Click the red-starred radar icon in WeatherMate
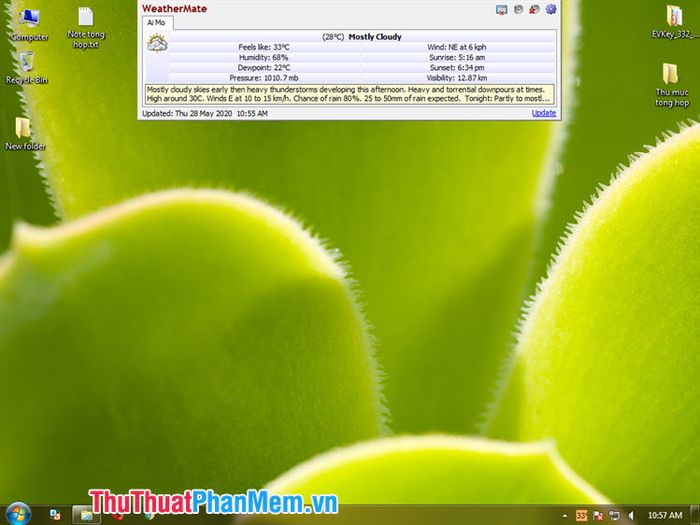 pos(534,9)
